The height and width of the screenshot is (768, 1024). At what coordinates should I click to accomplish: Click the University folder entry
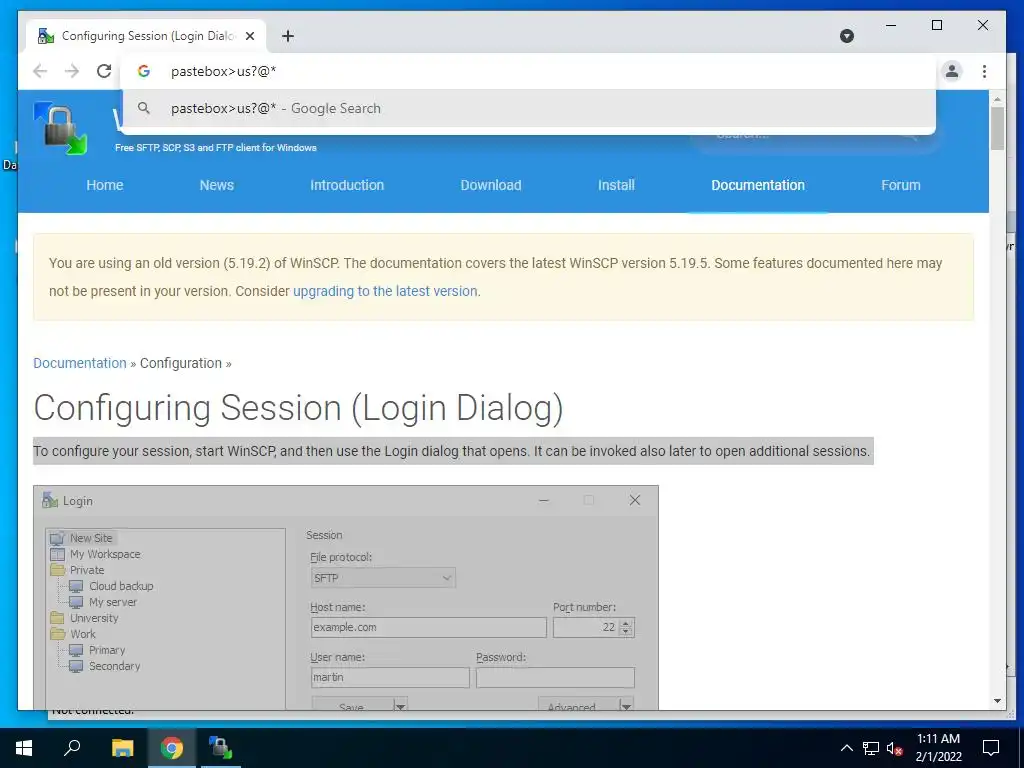pos(94,618)
